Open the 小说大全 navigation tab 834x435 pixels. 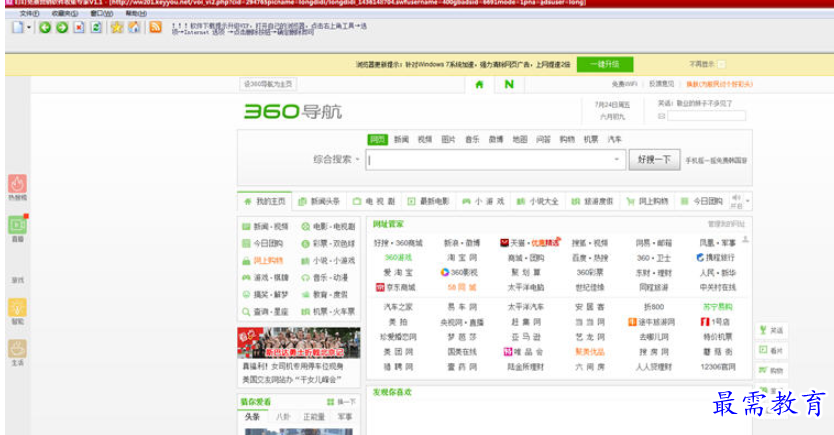tap(538, 202)
